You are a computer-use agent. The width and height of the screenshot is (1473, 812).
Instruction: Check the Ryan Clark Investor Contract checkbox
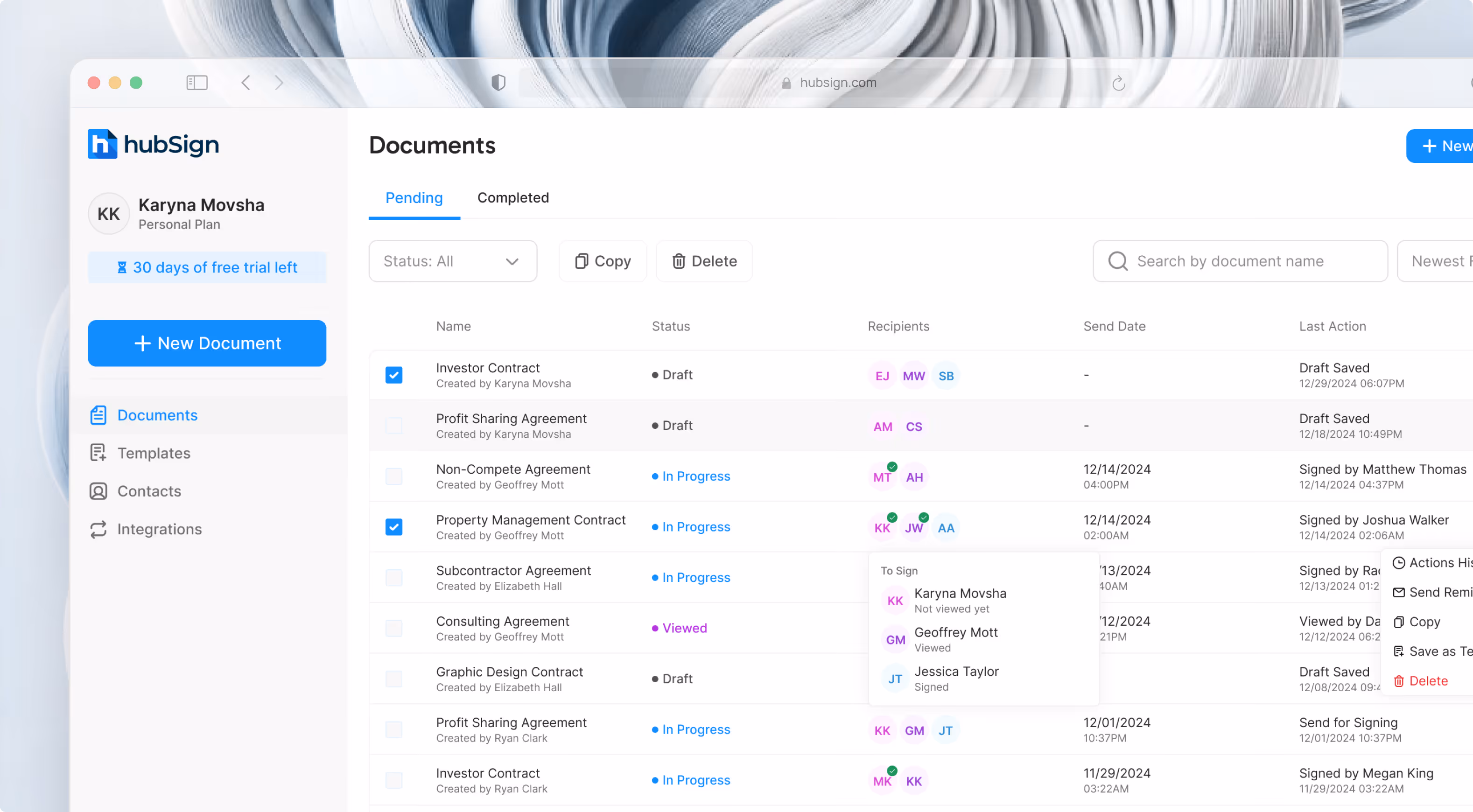coord(394,780)
